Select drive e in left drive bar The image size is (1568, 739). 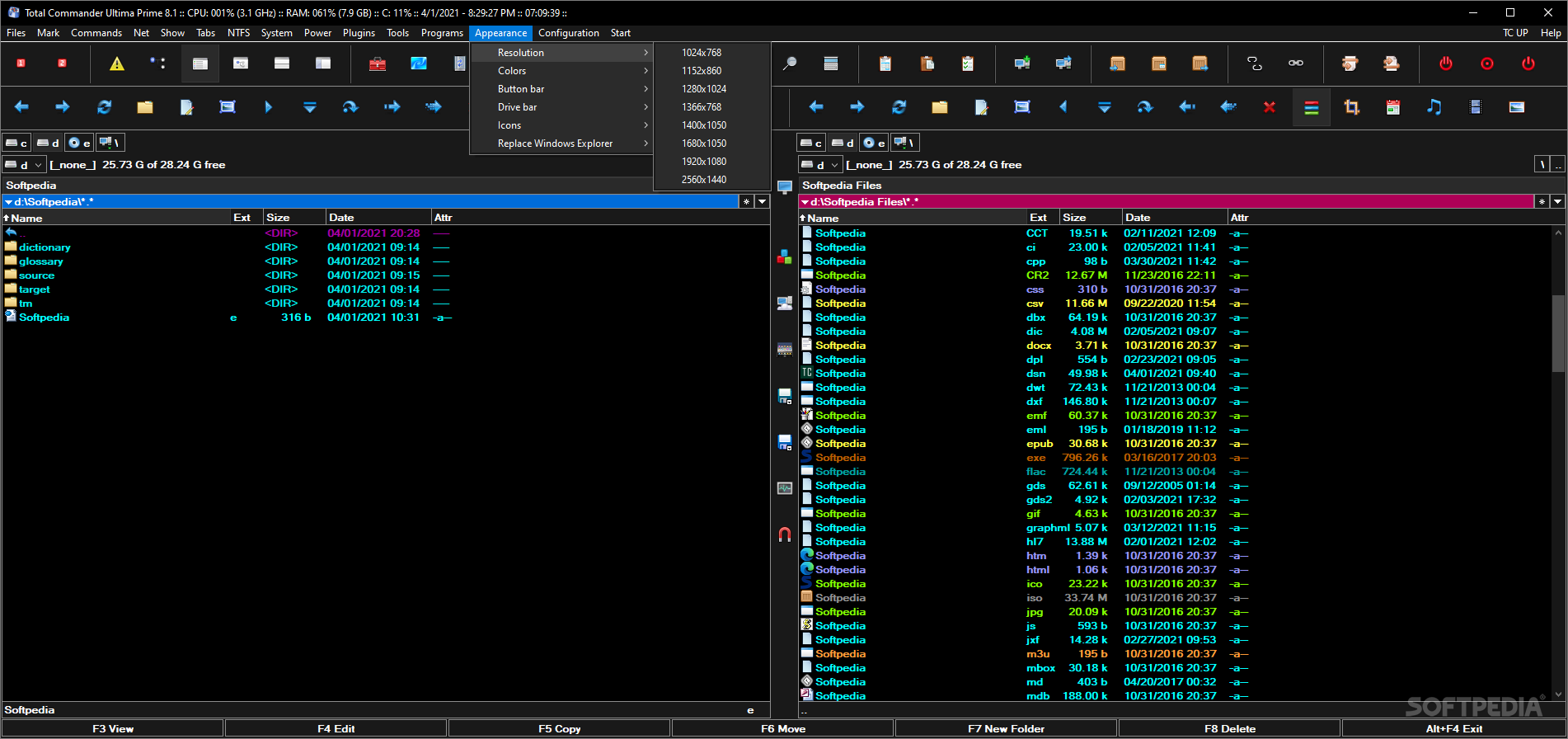pyautogui.click(x=80, y=143)
